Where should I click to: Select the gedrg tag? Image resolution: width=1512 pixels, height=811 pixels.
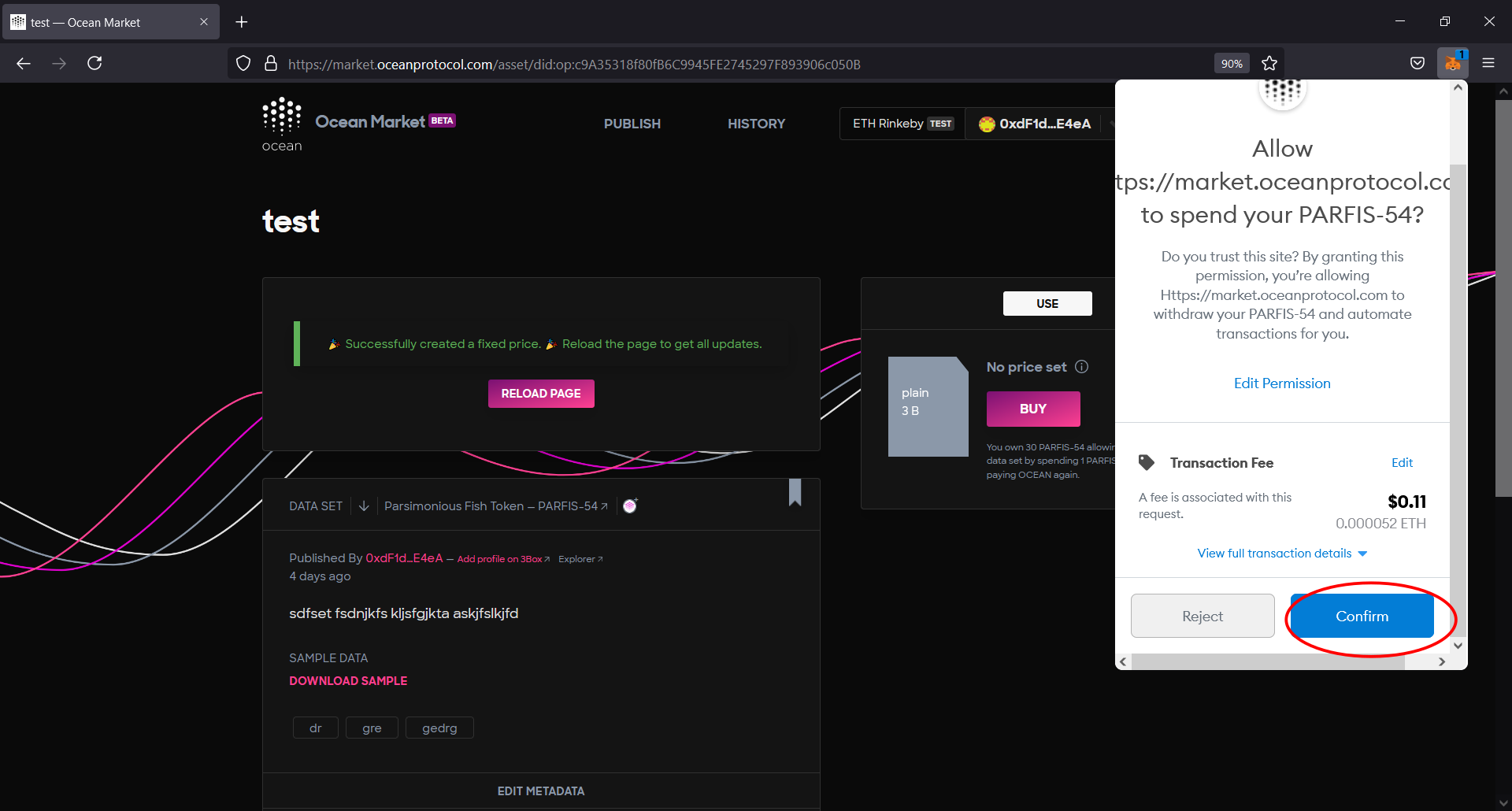439,728
